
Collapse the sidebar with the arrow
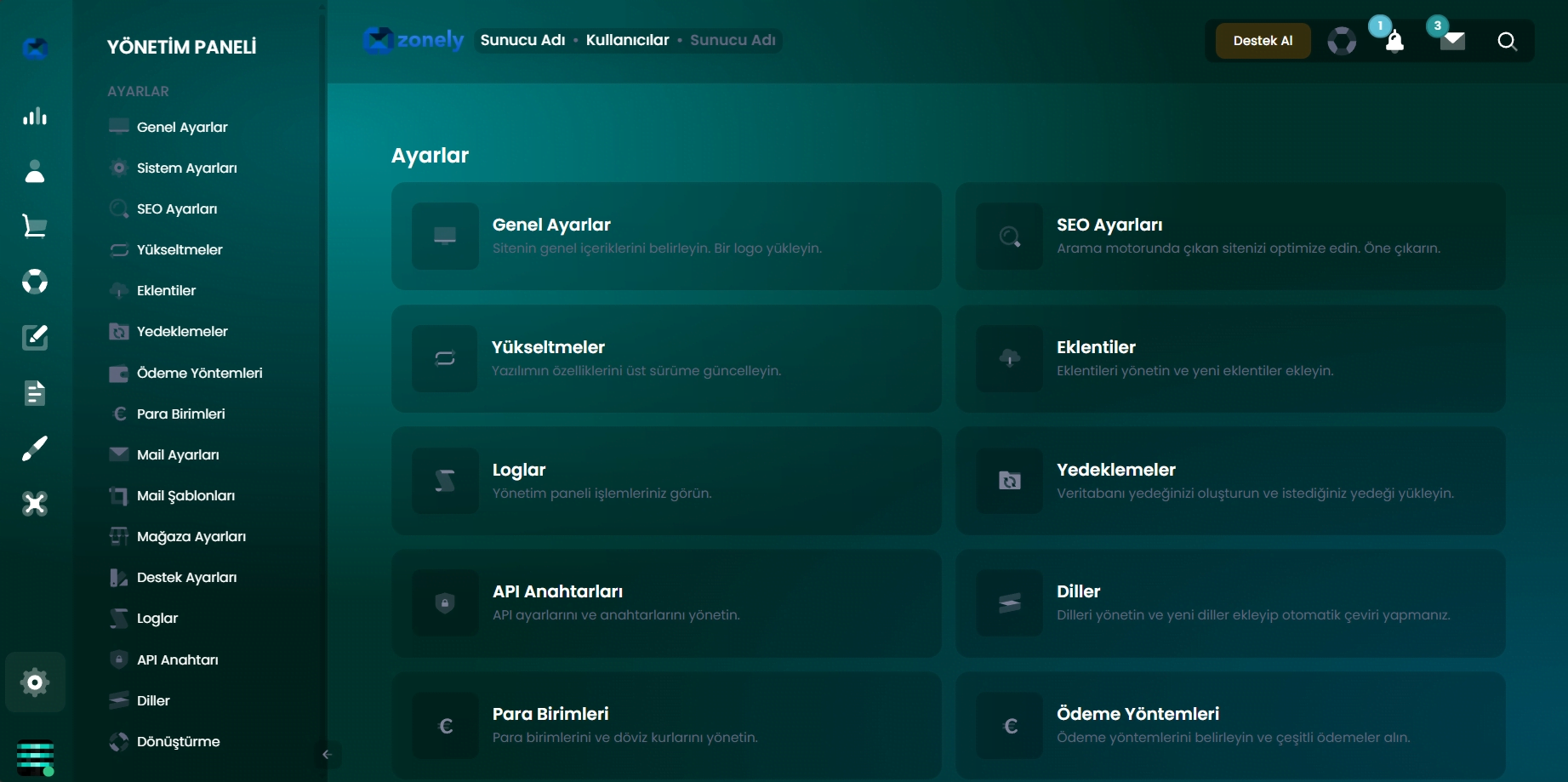click(327, 754)
